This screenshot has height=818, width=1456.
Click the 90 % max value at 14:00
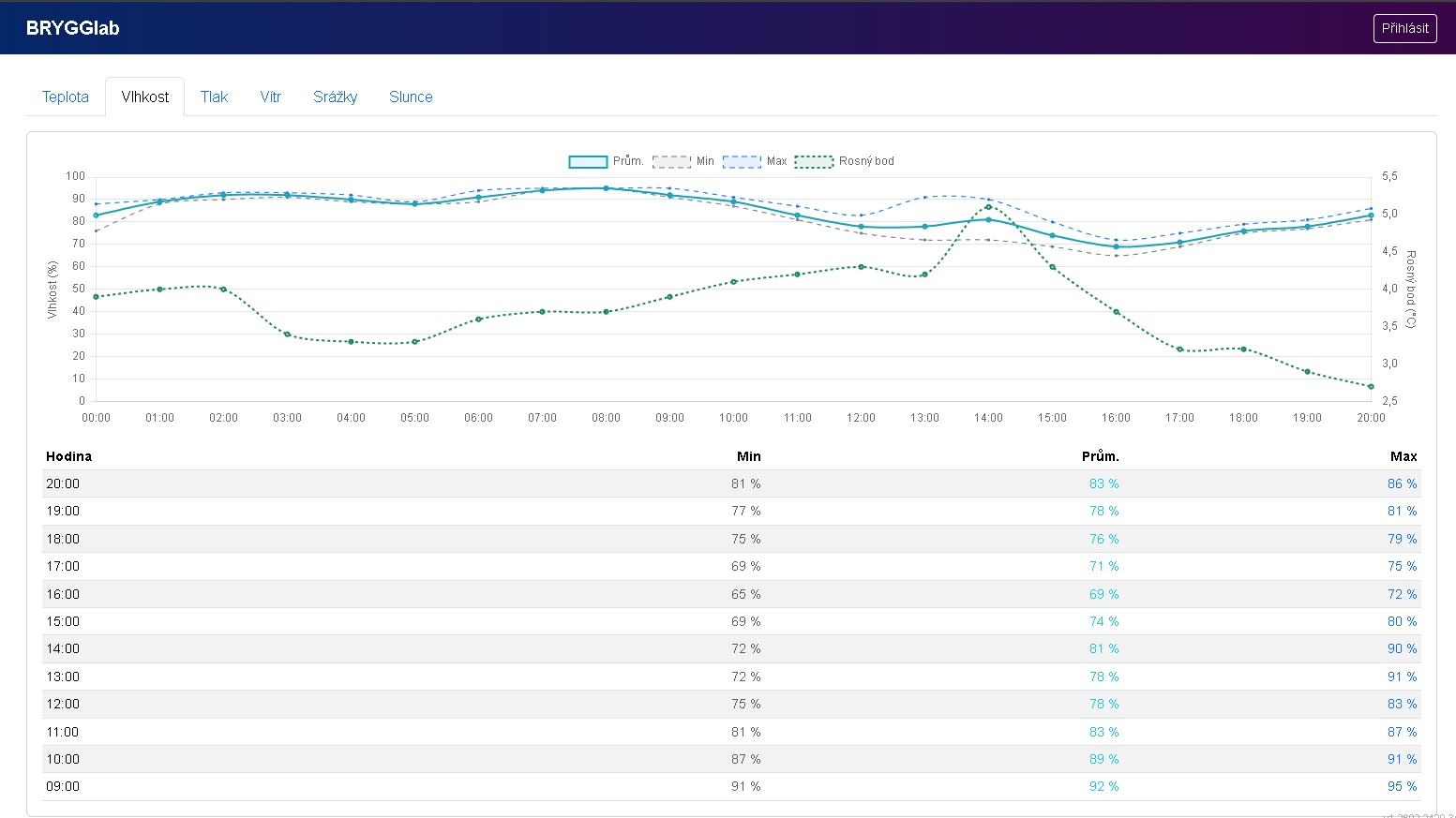click(1403, 648)
